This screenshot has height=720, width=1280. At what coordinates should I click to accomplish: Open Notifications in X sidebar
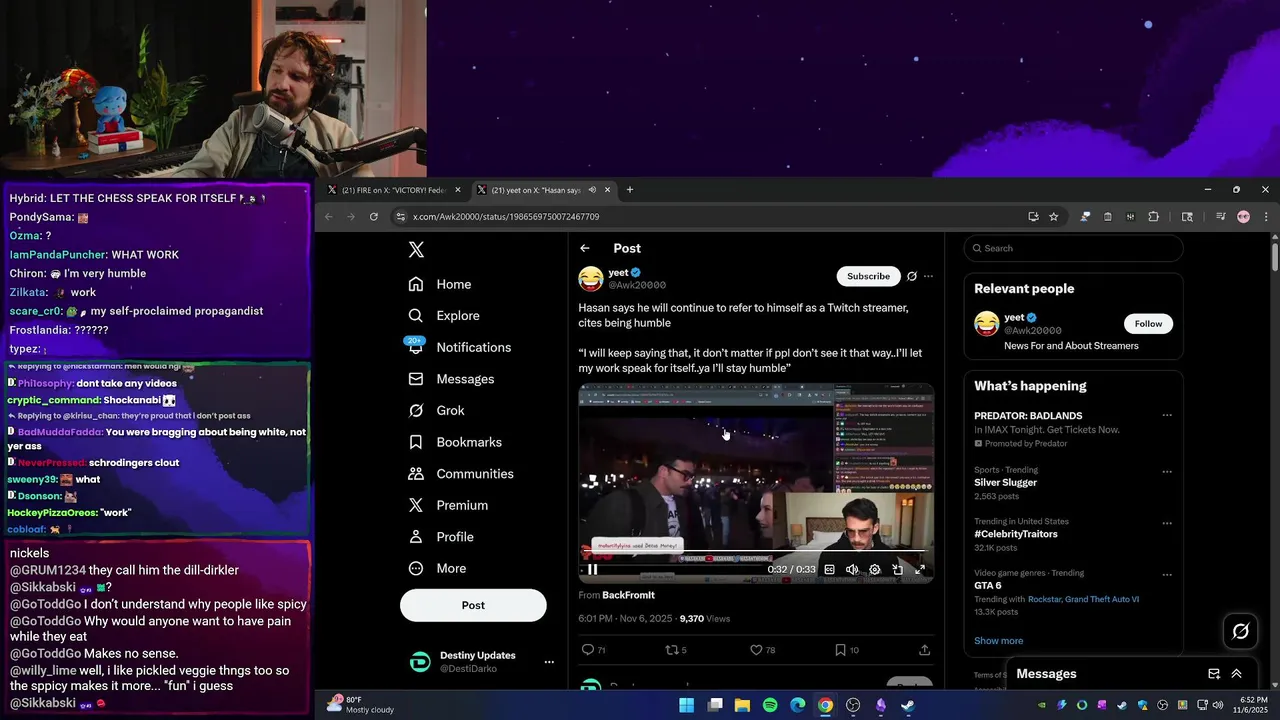click(460, 347)
